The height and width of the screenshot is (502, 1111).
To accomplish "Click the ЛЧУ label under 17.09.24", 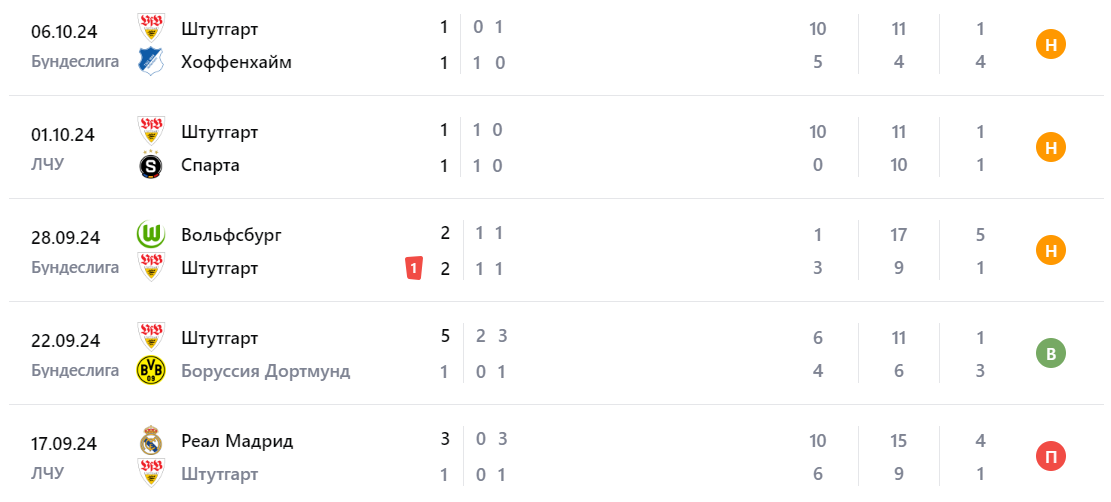I will [47, 473].
